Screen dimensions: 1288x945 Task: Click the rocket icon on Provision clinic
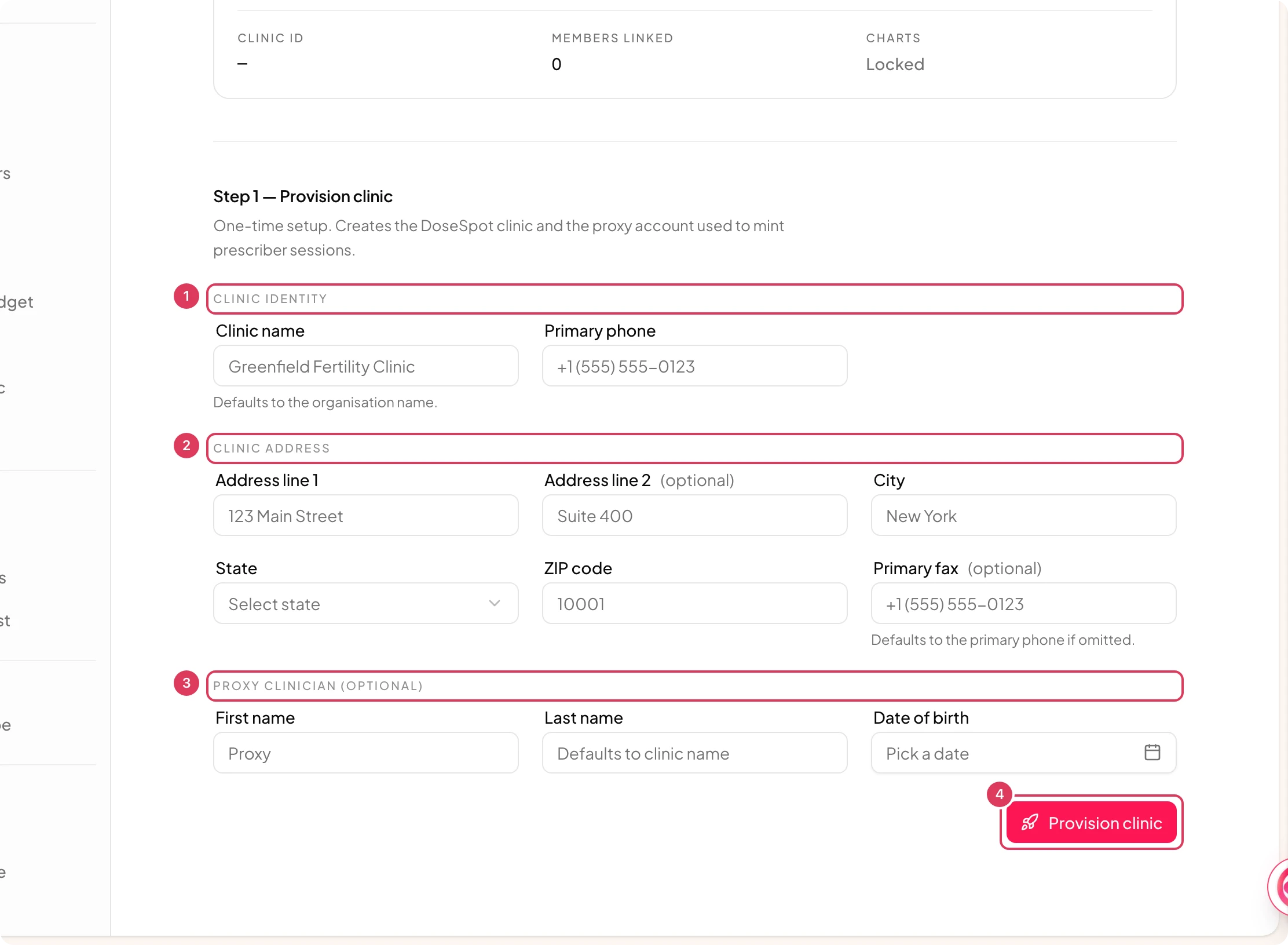click(1029, 823)
